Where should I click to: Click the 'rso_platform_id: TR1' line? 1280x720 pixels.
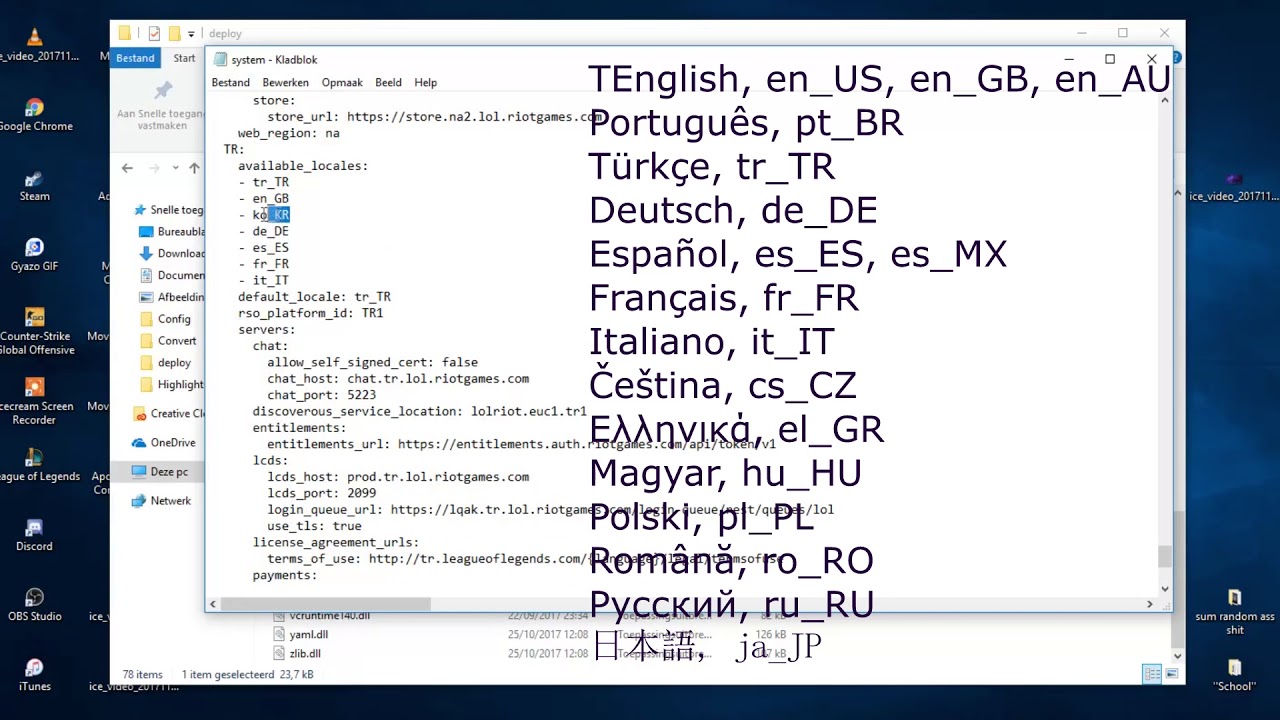(311, 313)
